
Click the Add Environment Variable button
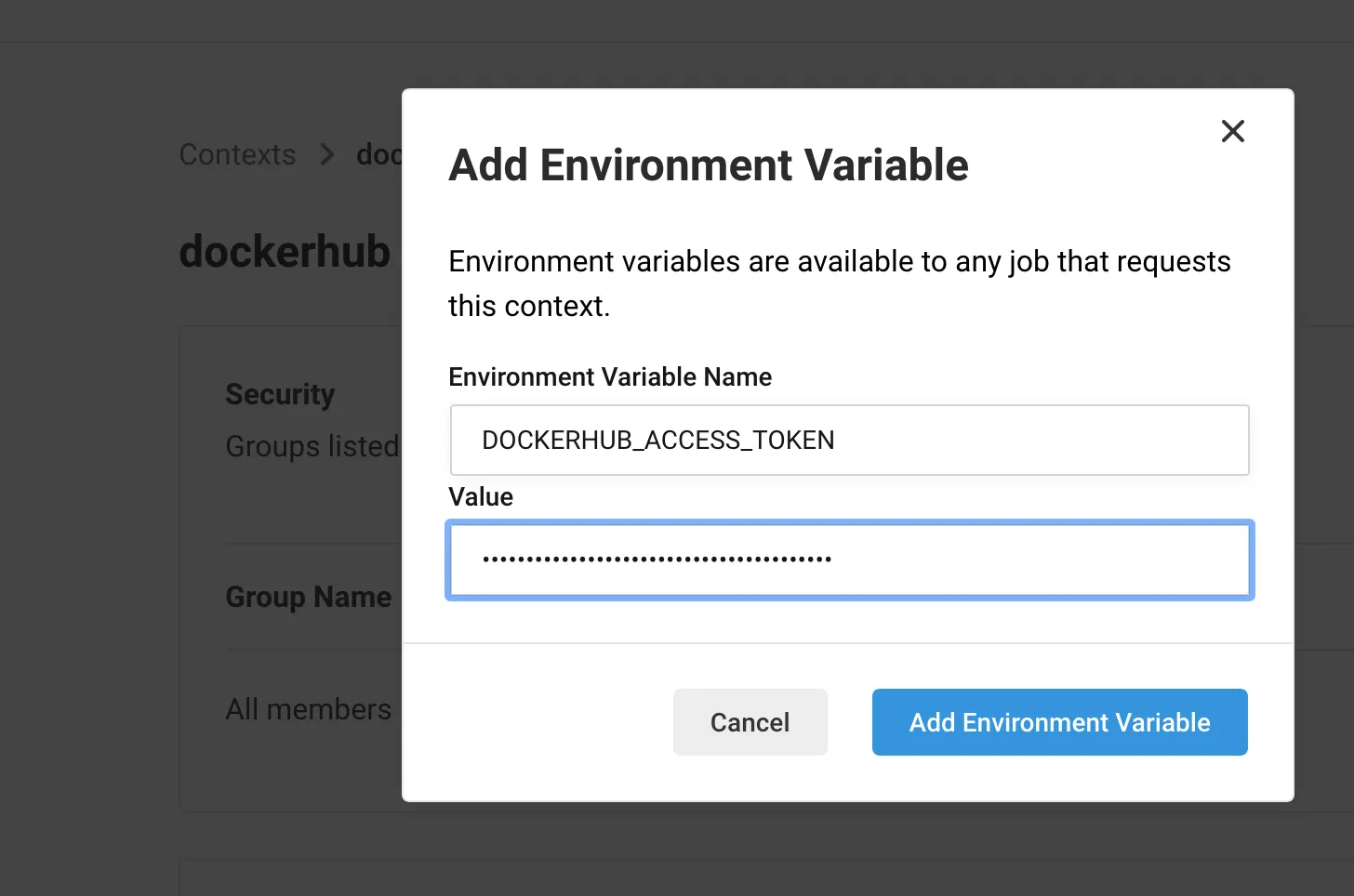(1059, 722)
